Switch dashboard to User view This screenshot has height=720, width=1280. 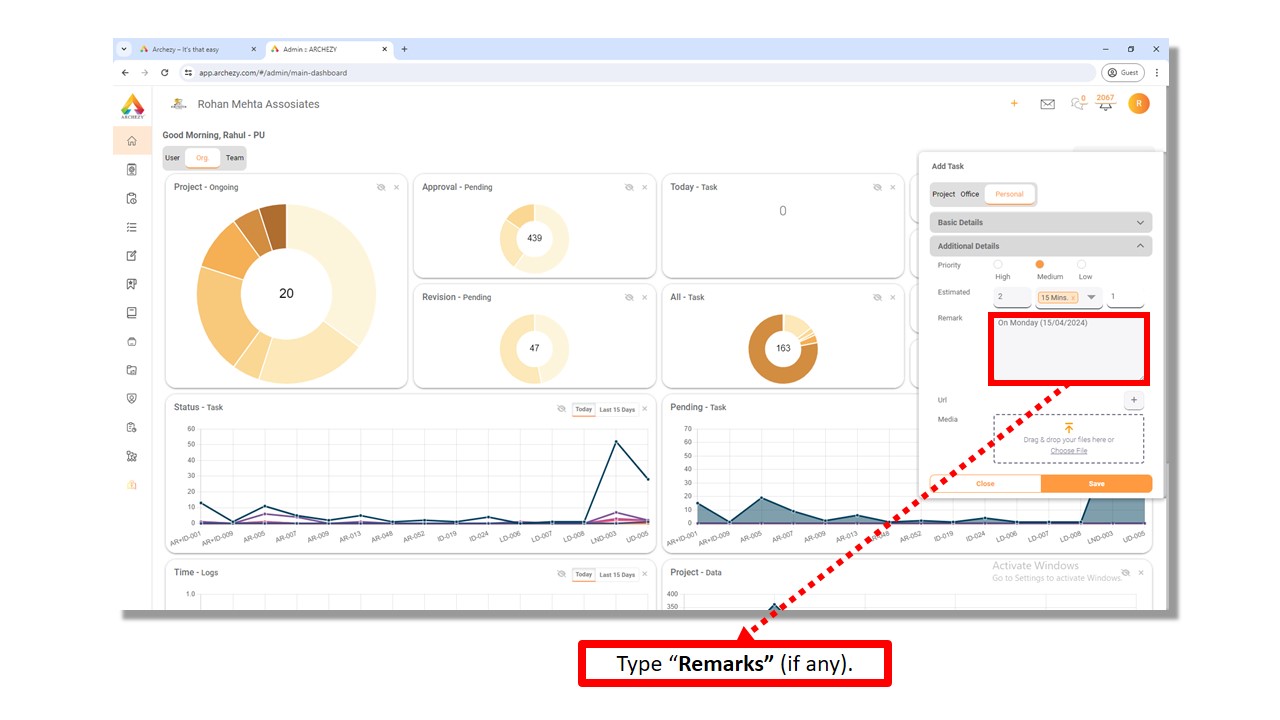coord(172,158)
